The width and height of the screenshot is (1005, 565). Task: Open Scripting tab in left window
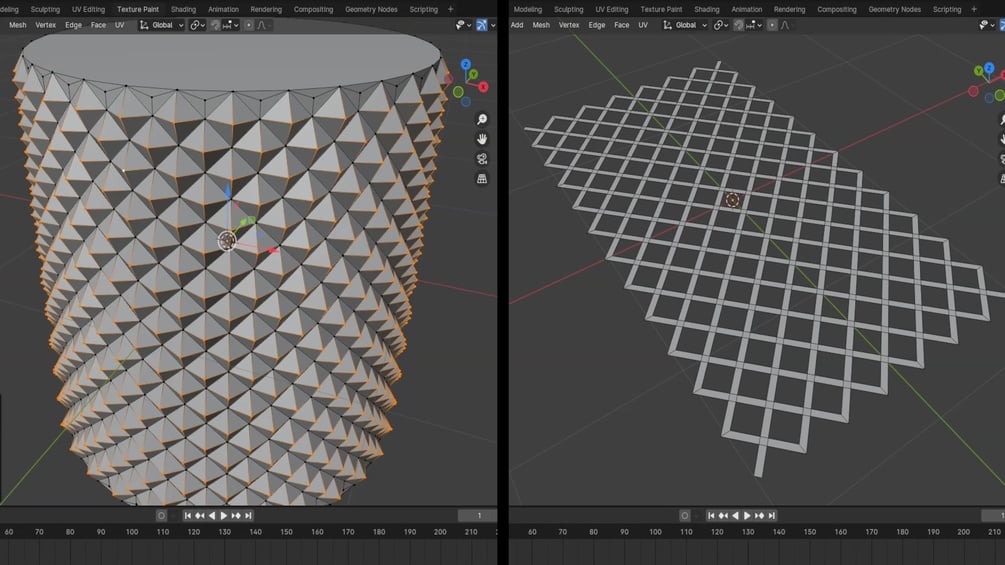423,9
